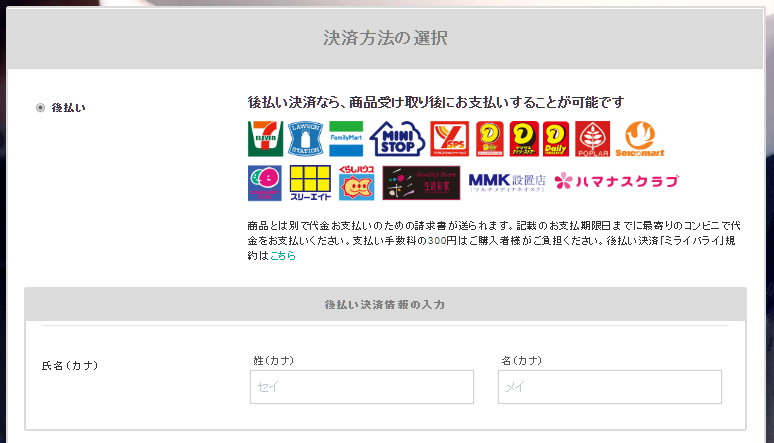774x443 pixels.
Task: Click the paragraph mentioning 支払い手数料の300円
Action: pyautogui.click(x=494, y=241)
